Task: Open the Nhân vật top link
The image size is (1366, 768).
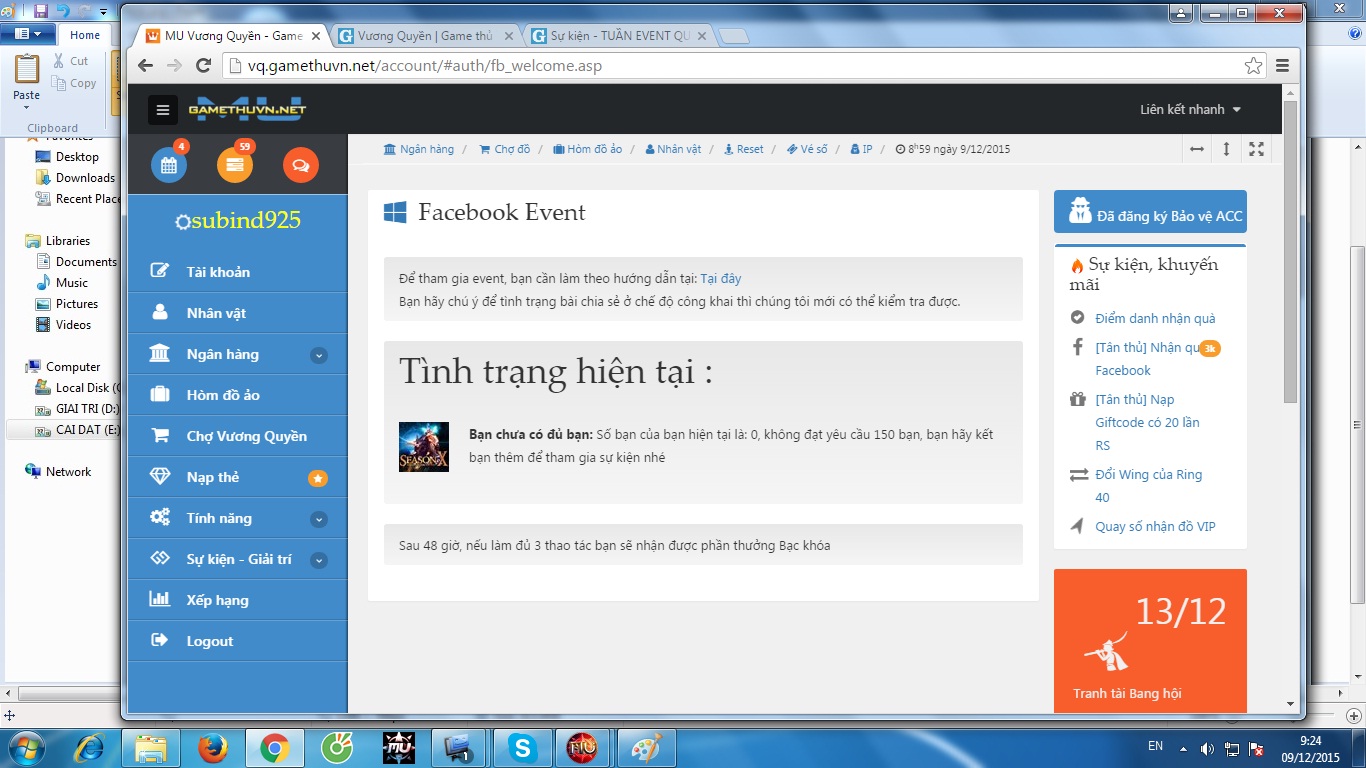Action: click(x=673, y=149)
